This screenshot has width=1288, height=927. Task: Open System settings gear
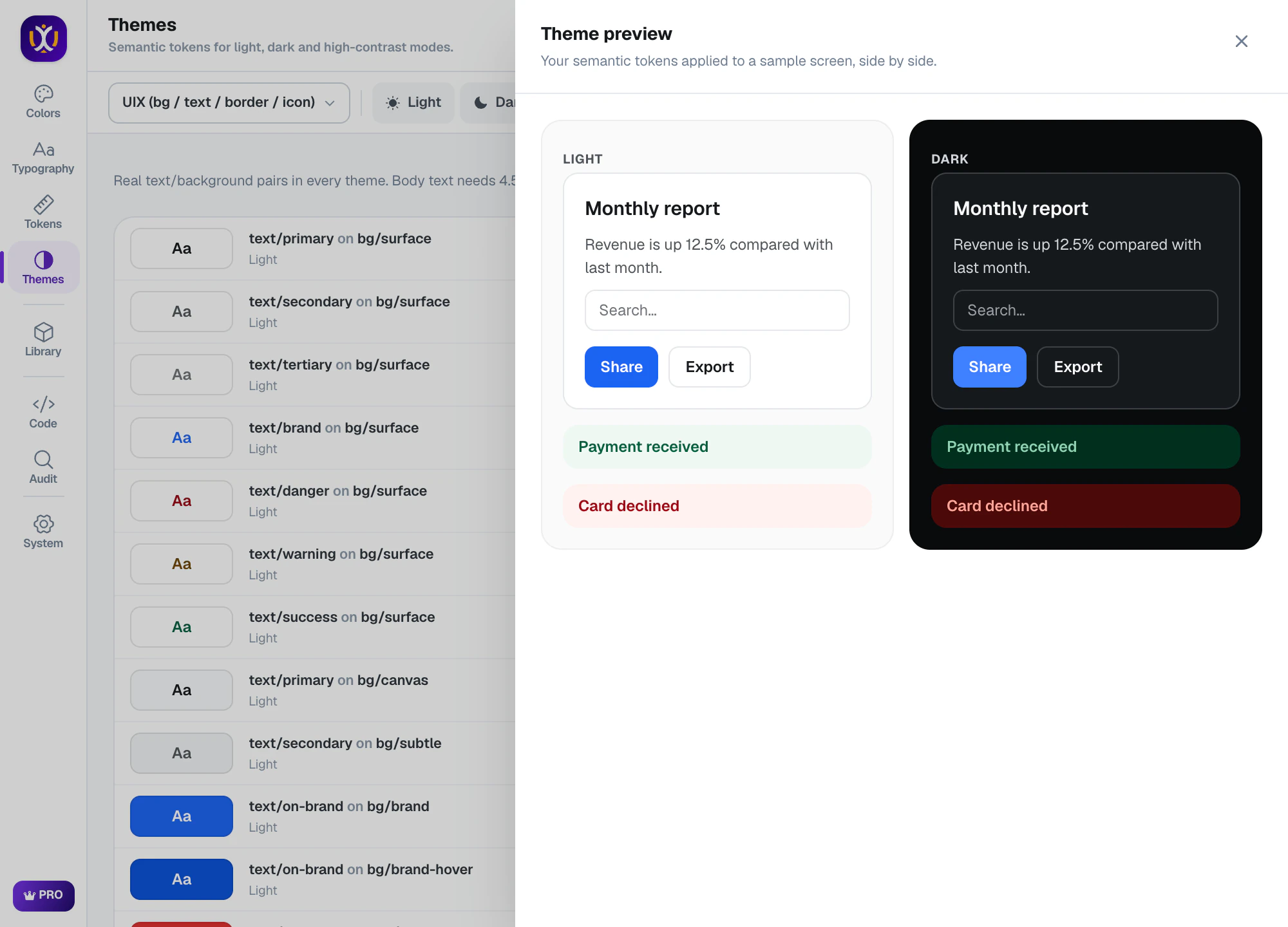tap(43, 532)
